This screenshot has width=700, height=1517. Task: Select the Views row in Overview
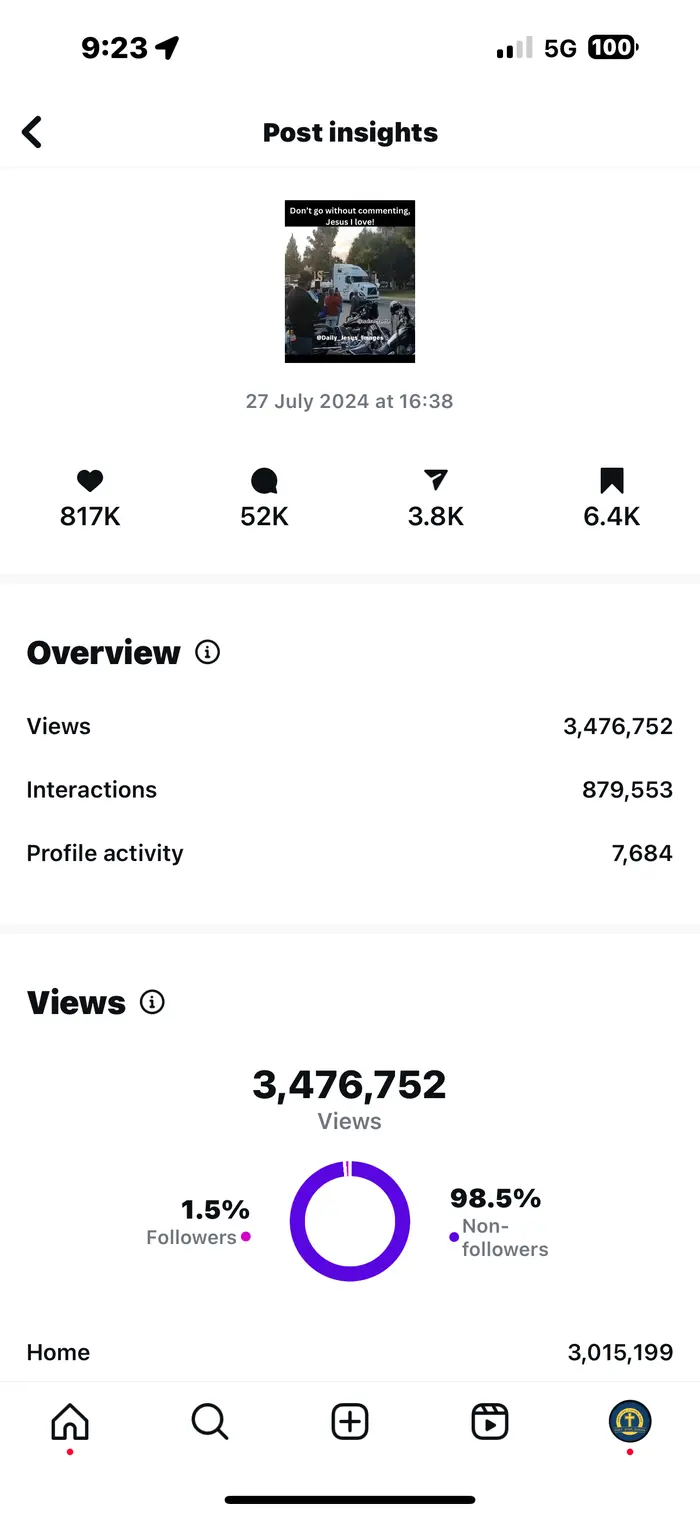click(350, 726)
